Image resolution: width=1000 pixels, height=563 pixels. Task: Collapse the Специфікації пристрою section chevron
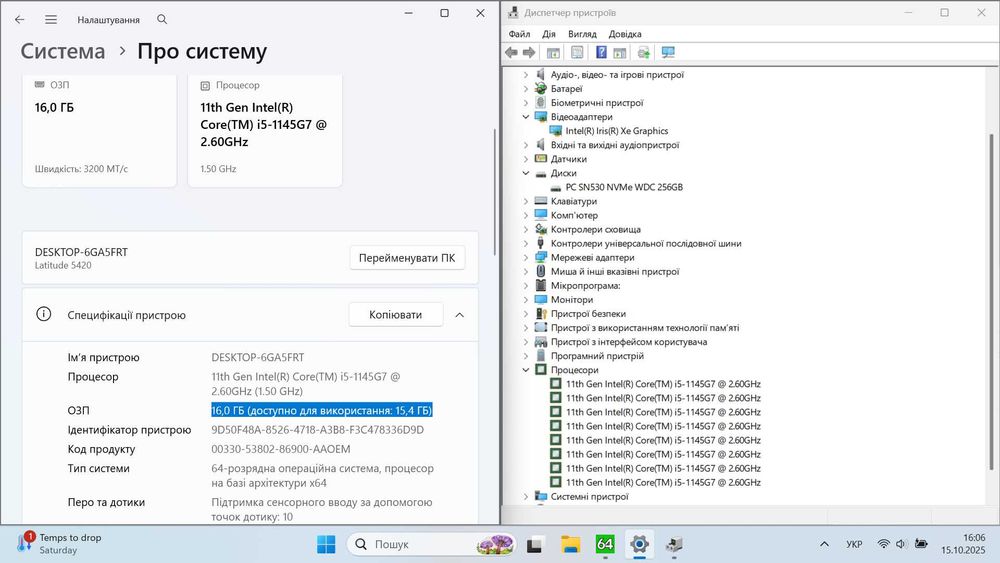tap(459, 315)
